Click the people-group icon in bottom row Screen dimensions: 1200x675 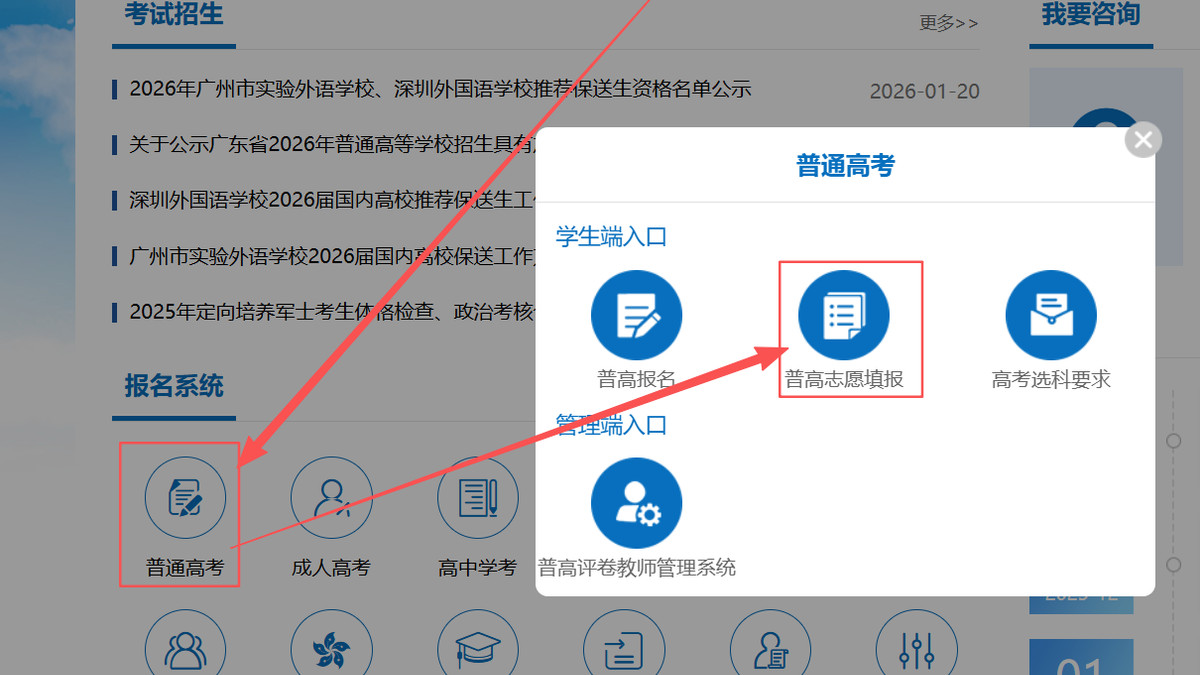click(x=184, y=648)
